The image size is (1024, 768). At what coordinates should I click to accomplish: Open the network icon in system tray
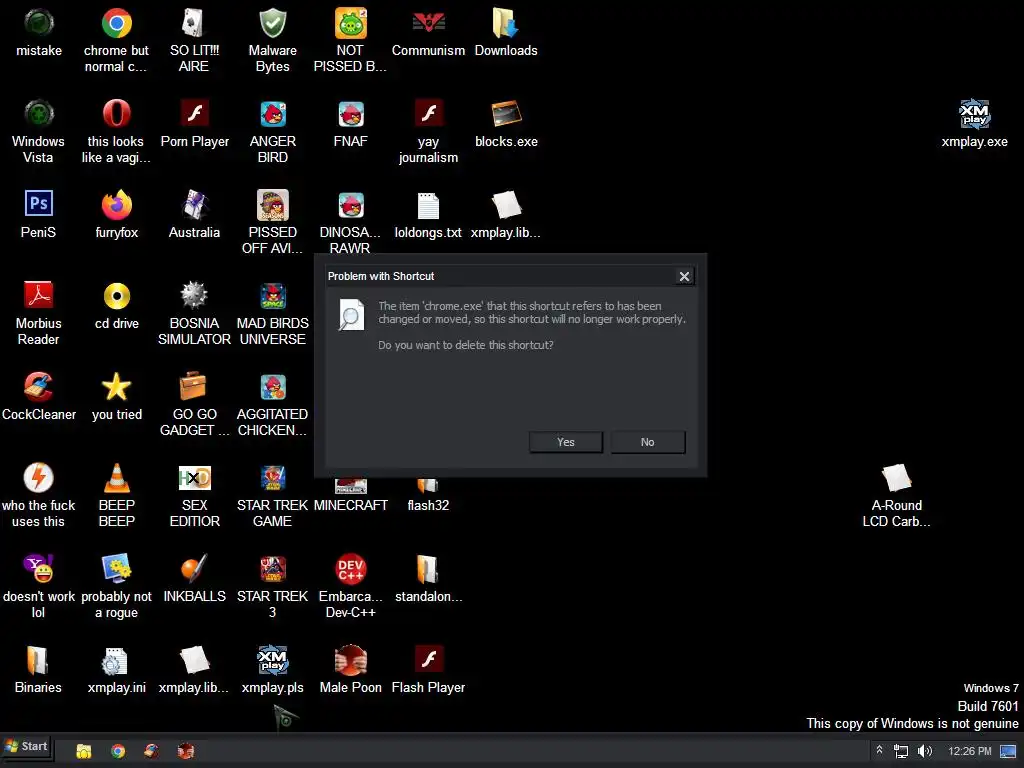901,751
